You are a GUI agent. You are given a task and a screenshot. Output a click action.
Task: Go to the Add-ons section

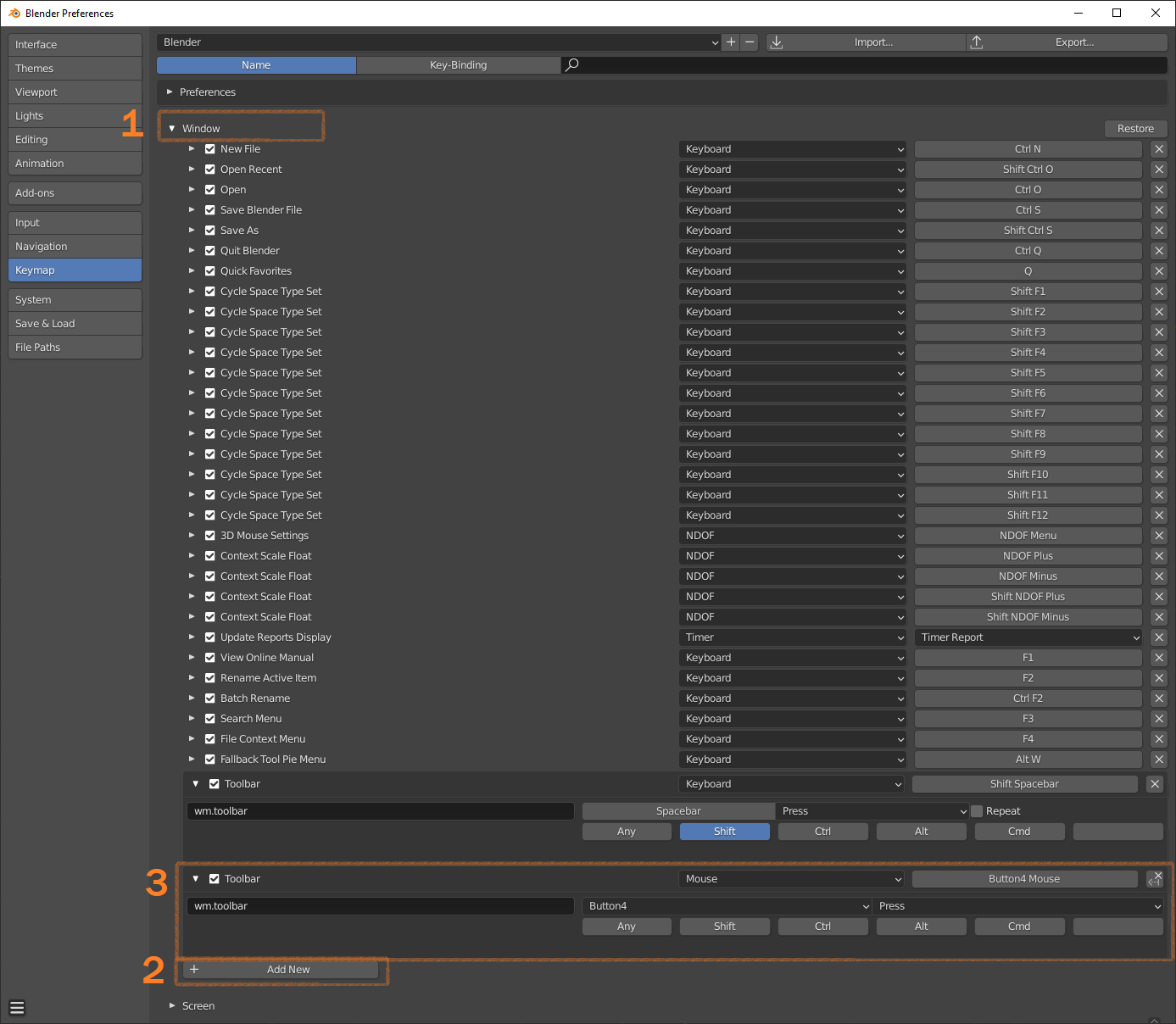[x=75, y=193]
